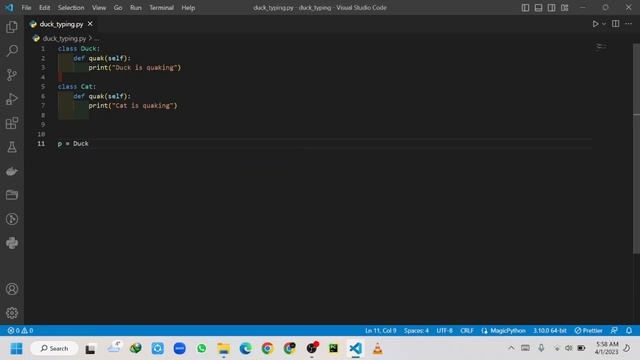Open the File menu
640x360 pixels.
pyautogui.click(x=26, y=8)
